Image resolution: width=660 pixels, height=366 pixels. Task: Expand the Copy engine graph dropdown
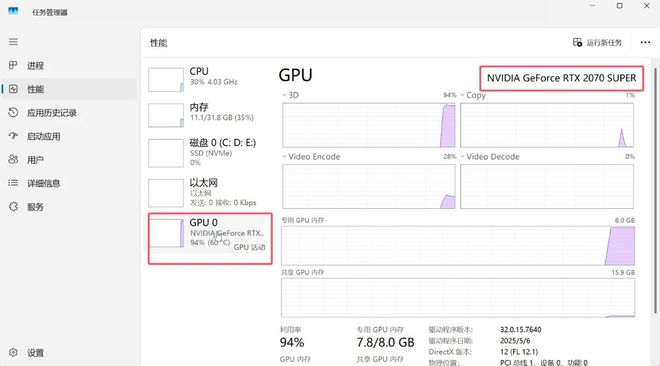pyautogui.click(x=462, y=95)
